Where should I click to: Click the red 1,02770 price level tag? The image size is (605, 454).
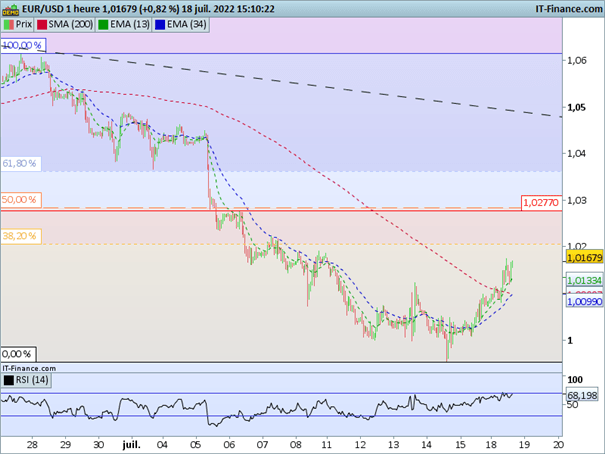pos(541,203)
